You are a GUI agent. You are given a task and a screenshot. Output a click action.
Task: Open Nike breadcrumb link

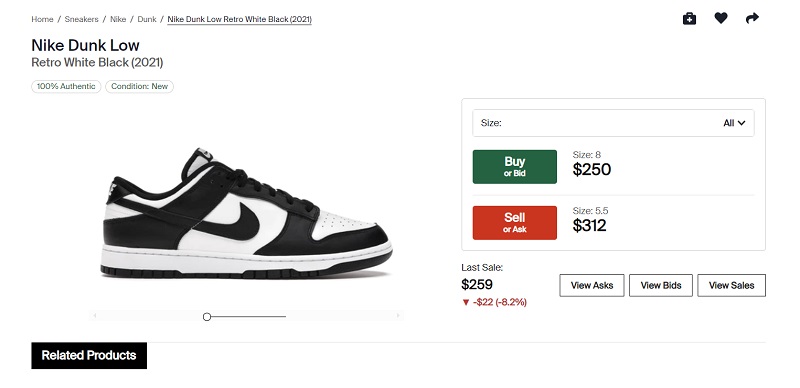pyautogui.click(x=118, y=19)
